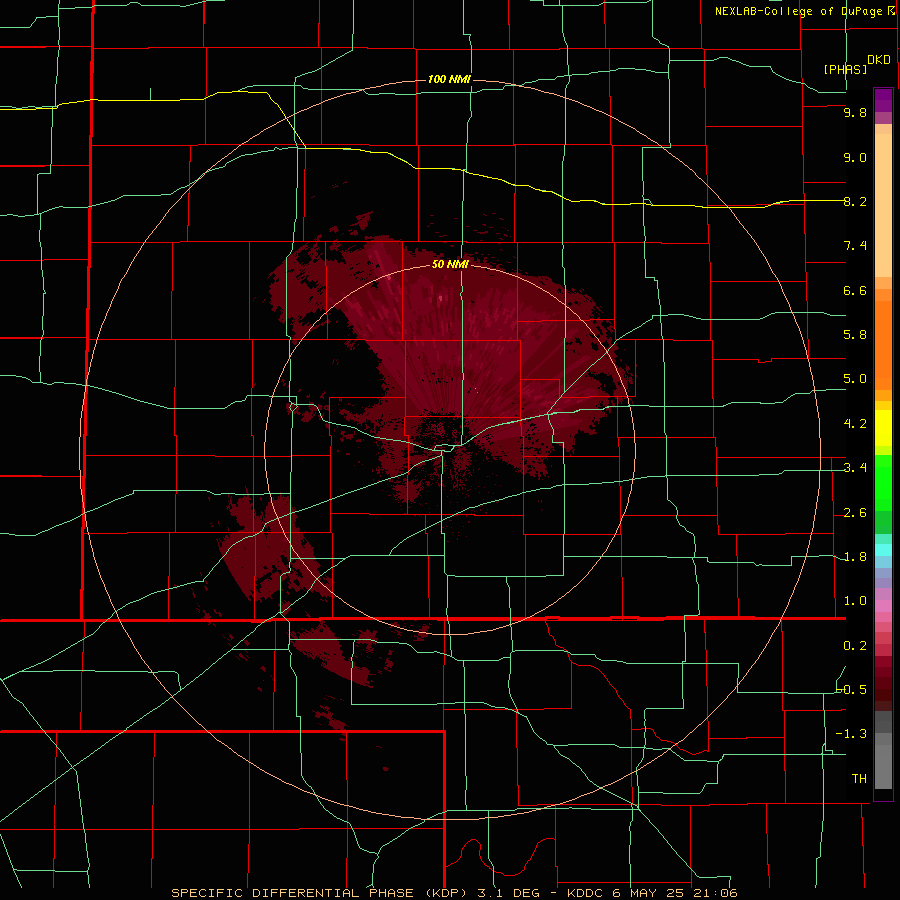Viewport: 900px width, 900px height.
Task: Select the yellow segment of the color bar
Action: (x=883, y=428)
